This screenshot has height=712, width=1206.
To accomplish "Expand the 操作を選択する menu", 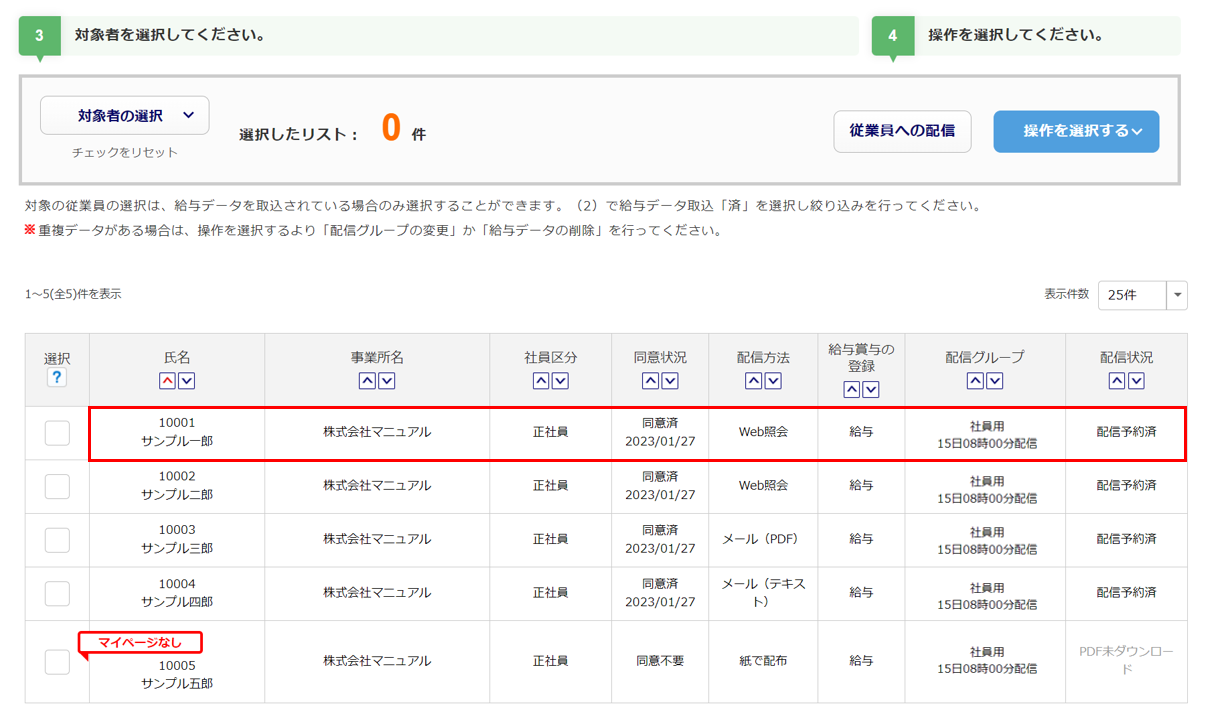I will tap(1076, 131).
